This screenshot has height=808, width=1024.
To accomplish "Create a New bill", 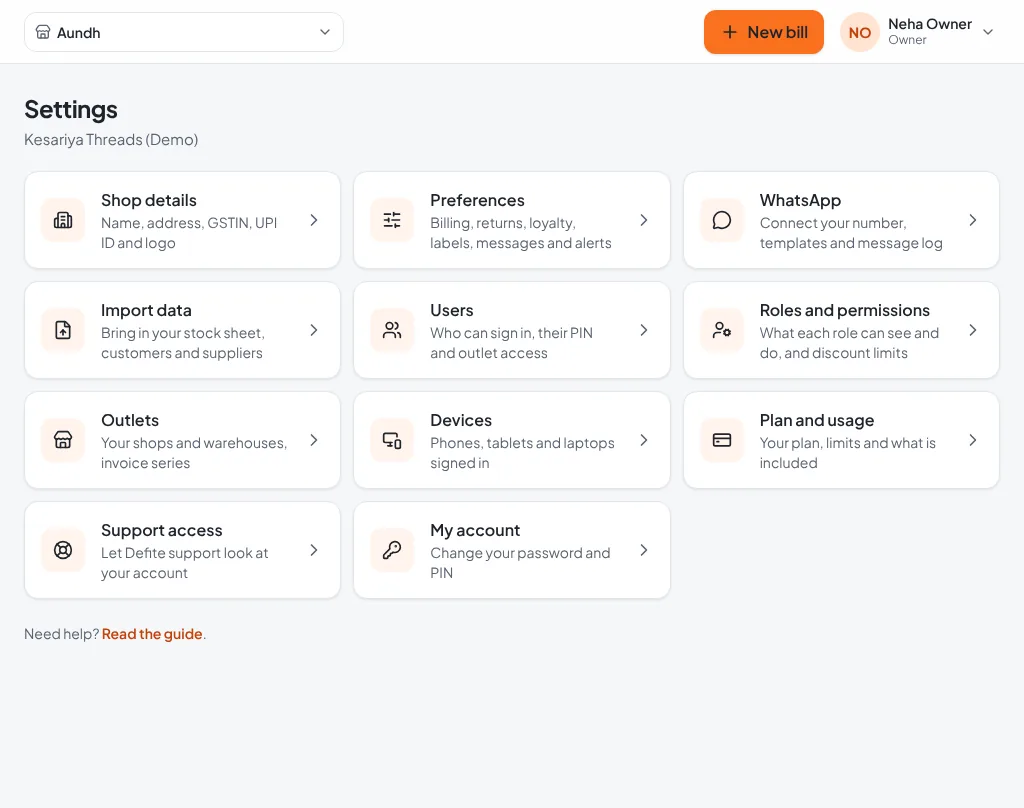I will (x=763, y=32).
